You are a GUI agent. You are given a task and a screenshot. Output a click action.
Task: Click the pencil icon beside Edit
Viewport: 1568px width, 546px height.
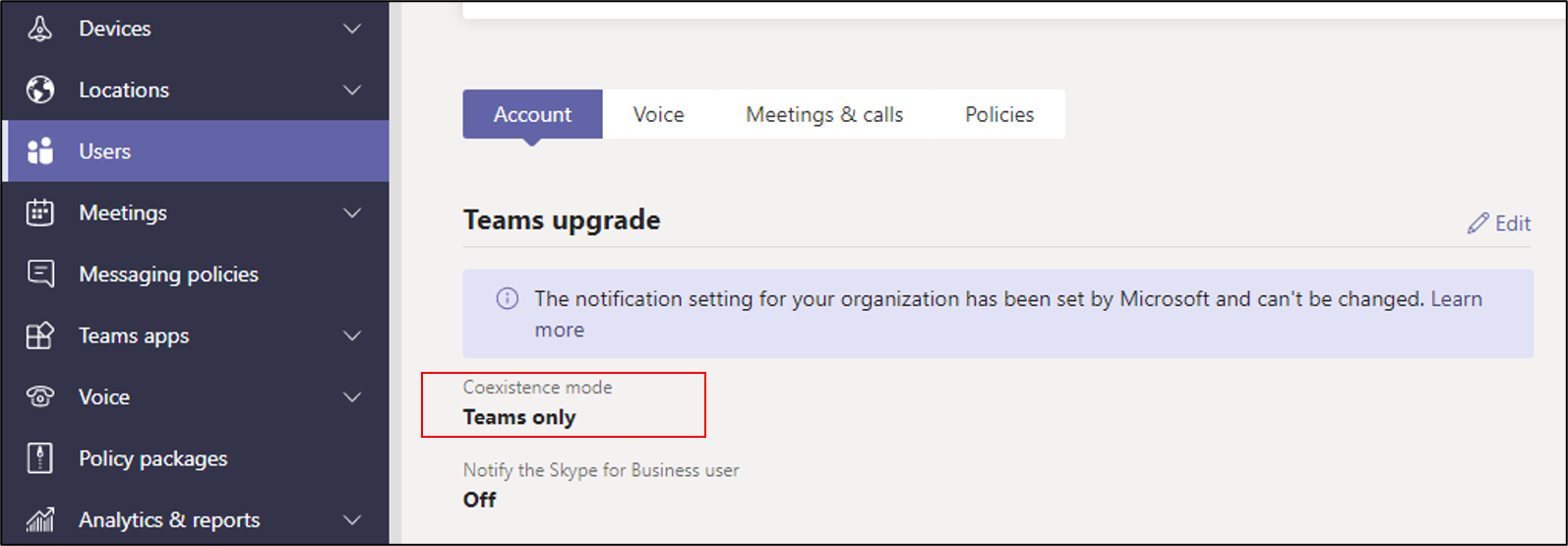(1478, 223)
